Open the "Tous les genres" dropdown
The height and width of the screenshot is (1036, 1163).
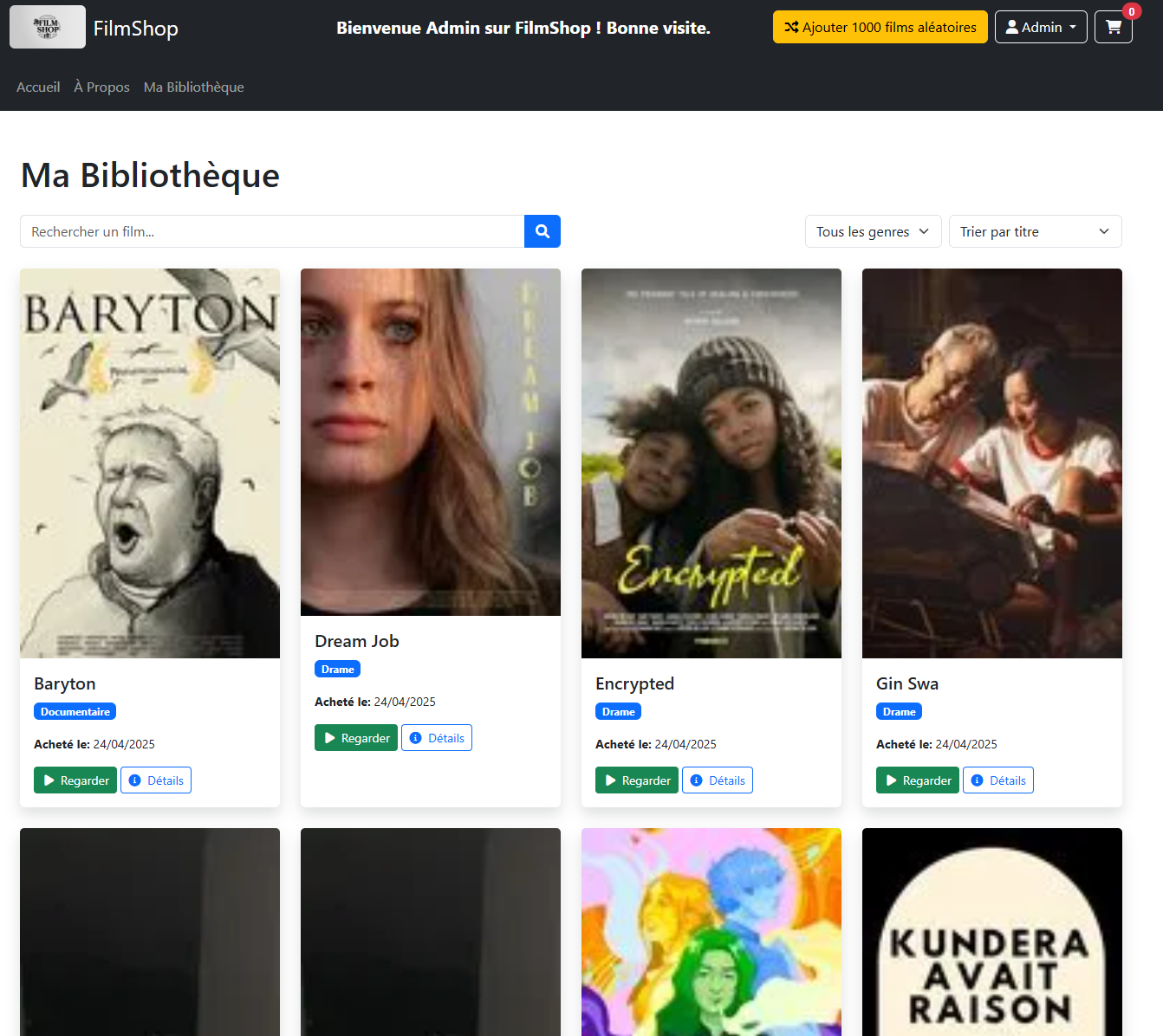(873, 231)
